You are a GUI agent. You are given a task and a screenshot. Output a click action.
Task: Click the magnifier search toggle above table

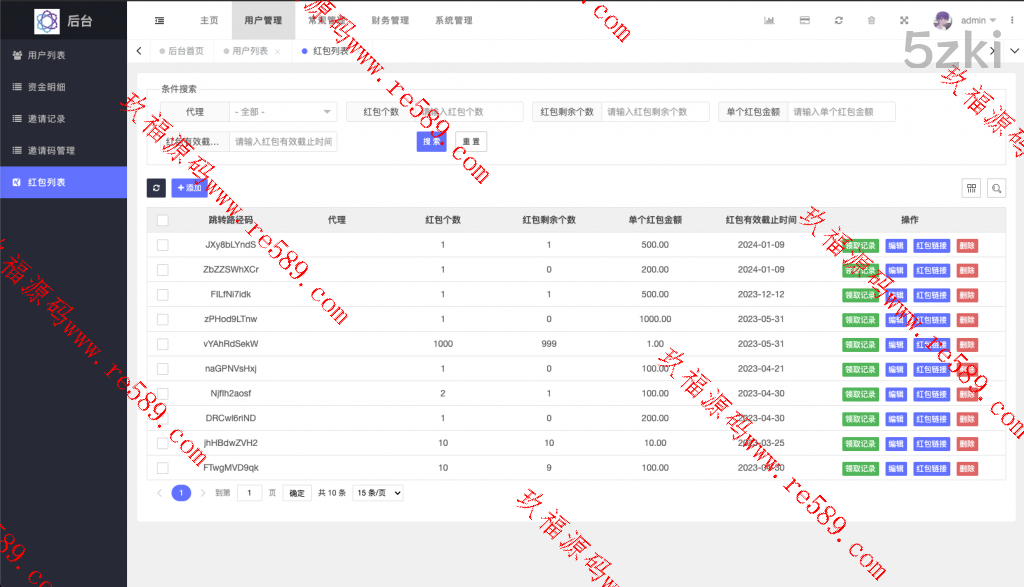pyautogui.click(x=996, y=188)
